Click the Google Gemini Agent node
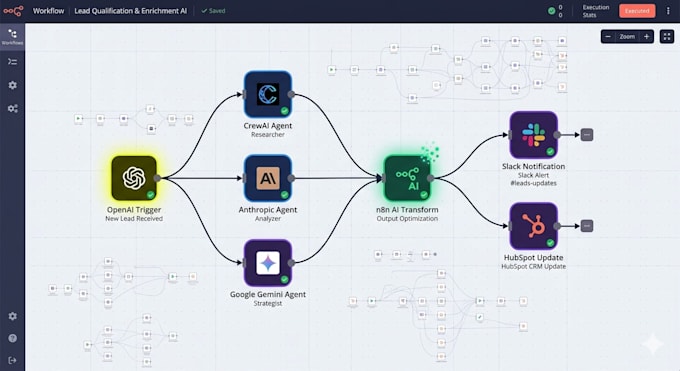Screen dimensions: 680x371 click(x=268, y=263)
